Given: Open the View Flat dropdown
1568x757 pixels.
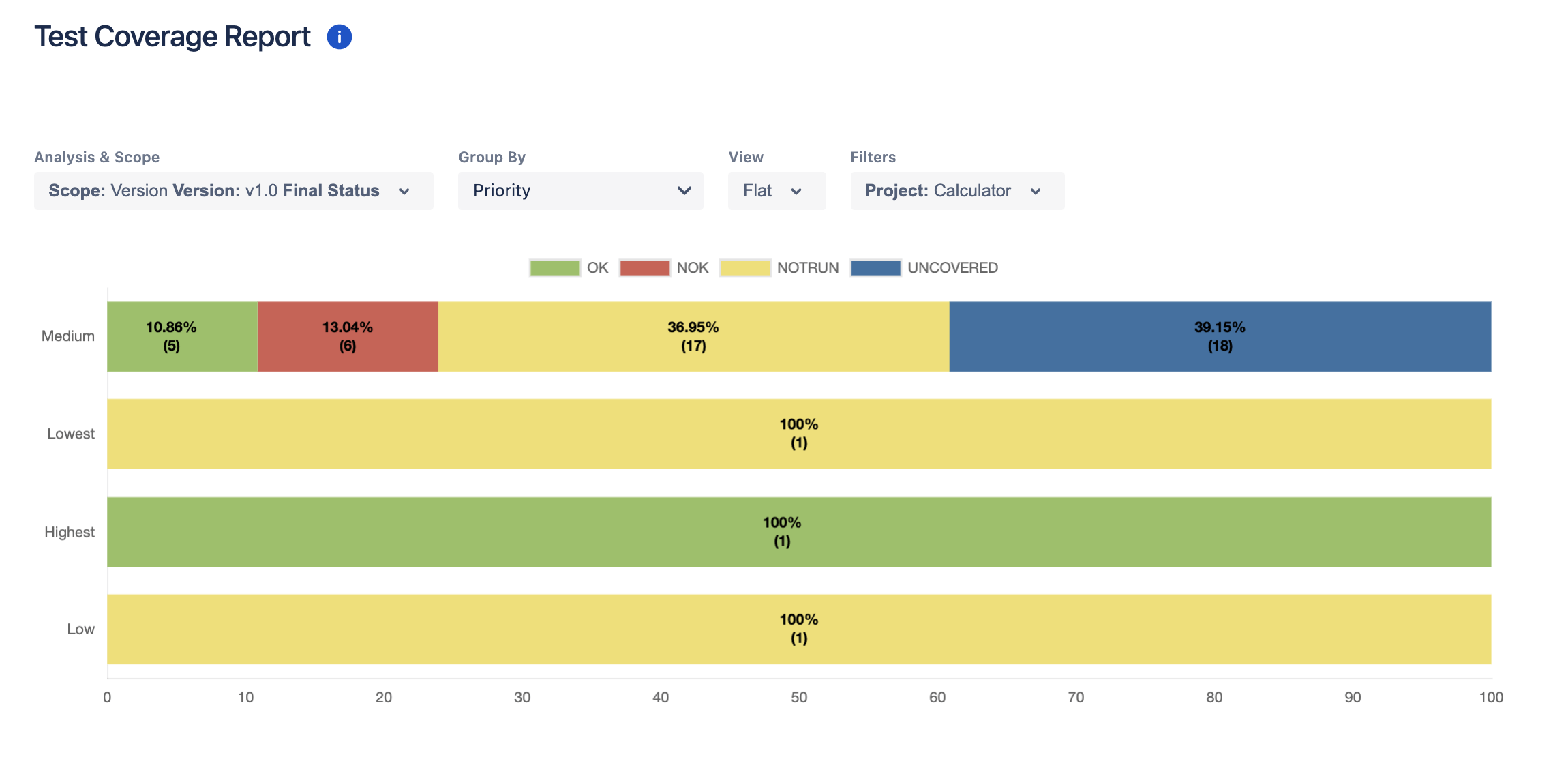Looking at the screenshot, I should pyautogui.click(x=776, y=191).
